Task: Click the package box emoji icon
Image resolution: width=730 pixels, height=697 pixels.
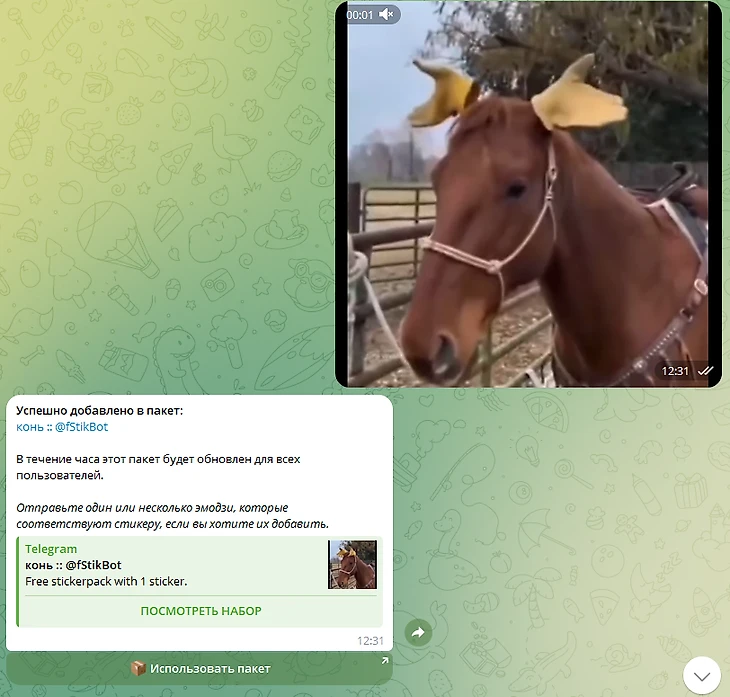Action: click(138, 669)
